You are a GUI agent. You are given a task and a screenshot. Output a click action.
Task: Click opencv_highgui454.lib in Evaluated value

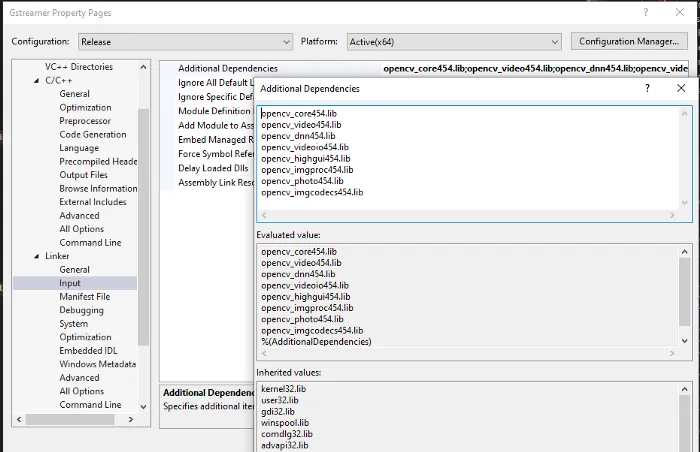coord(306,297)
